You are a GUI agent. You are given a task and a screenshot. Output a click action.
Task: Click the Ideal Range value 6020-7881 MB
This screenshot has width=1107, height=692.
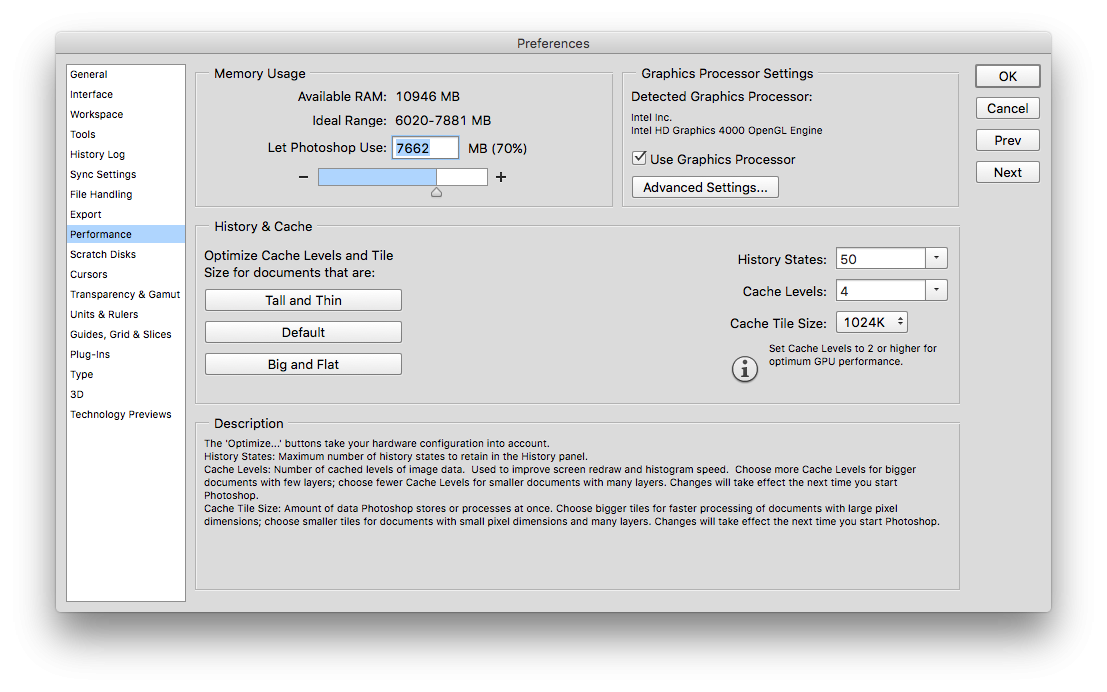click(x=443, y=121)
